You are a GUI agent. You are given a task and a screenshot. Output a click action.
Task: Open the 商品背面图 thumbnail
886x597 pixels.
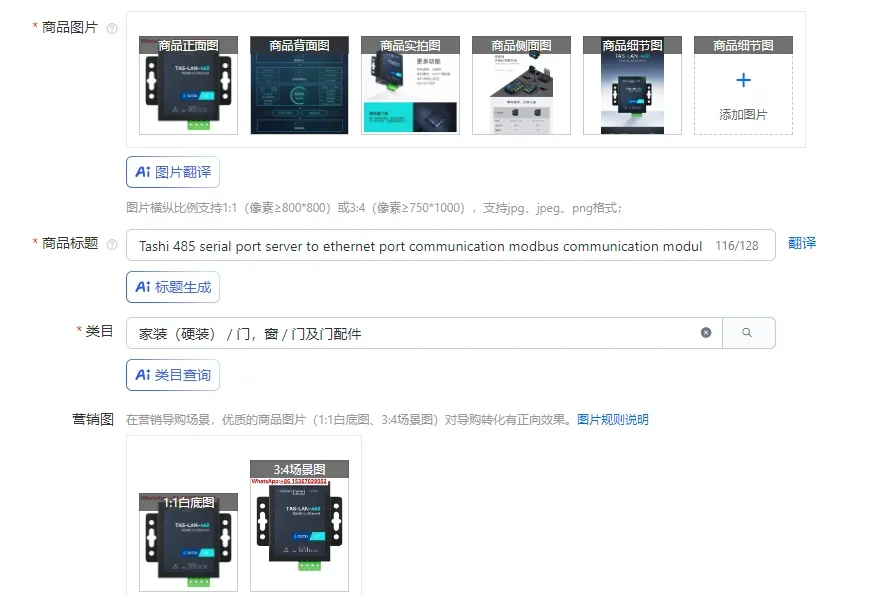[x=299, y=85]
